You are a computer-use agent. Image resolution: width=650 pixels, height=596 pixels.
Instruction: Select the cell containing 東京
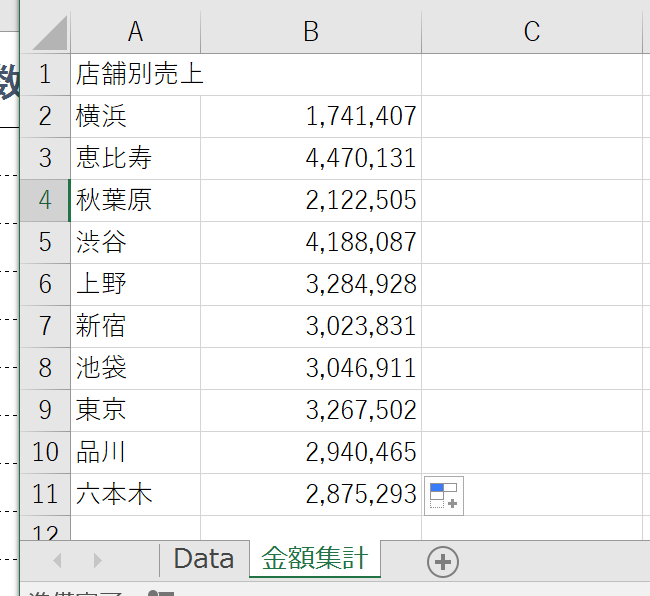[136, 410]
